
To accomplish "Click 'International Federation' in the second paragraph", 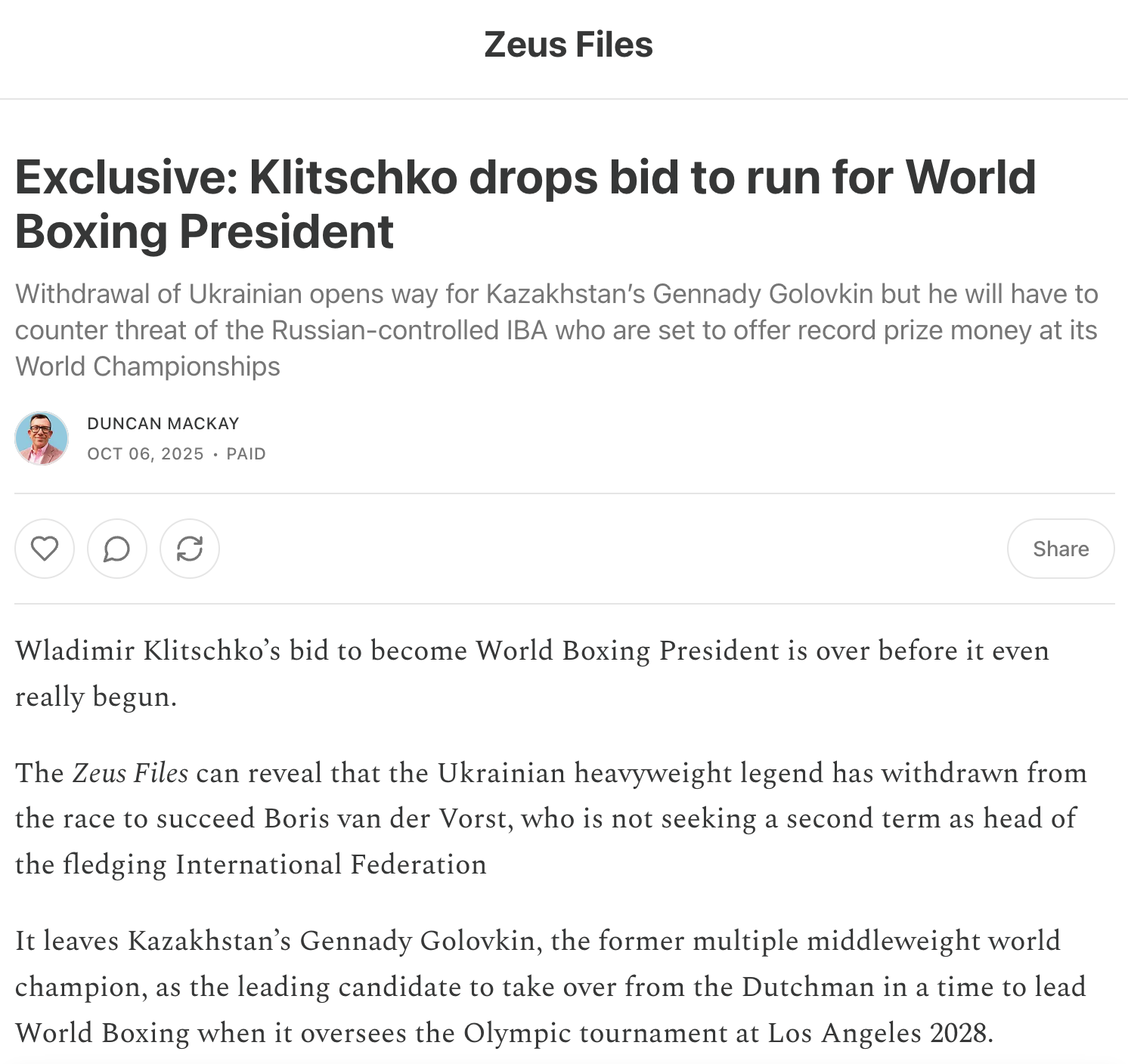I will point(330,865).
